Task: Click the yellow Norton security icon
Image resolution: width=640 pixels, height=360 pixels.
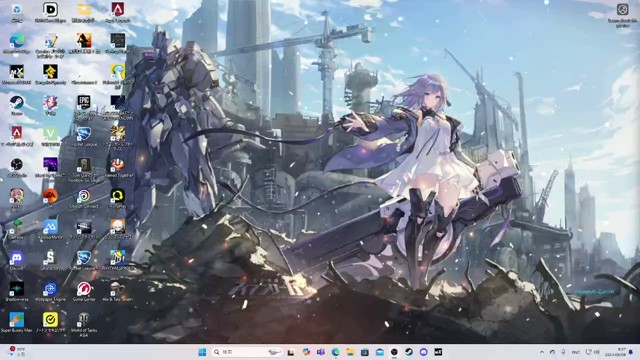Action: [x=50, y=322]
